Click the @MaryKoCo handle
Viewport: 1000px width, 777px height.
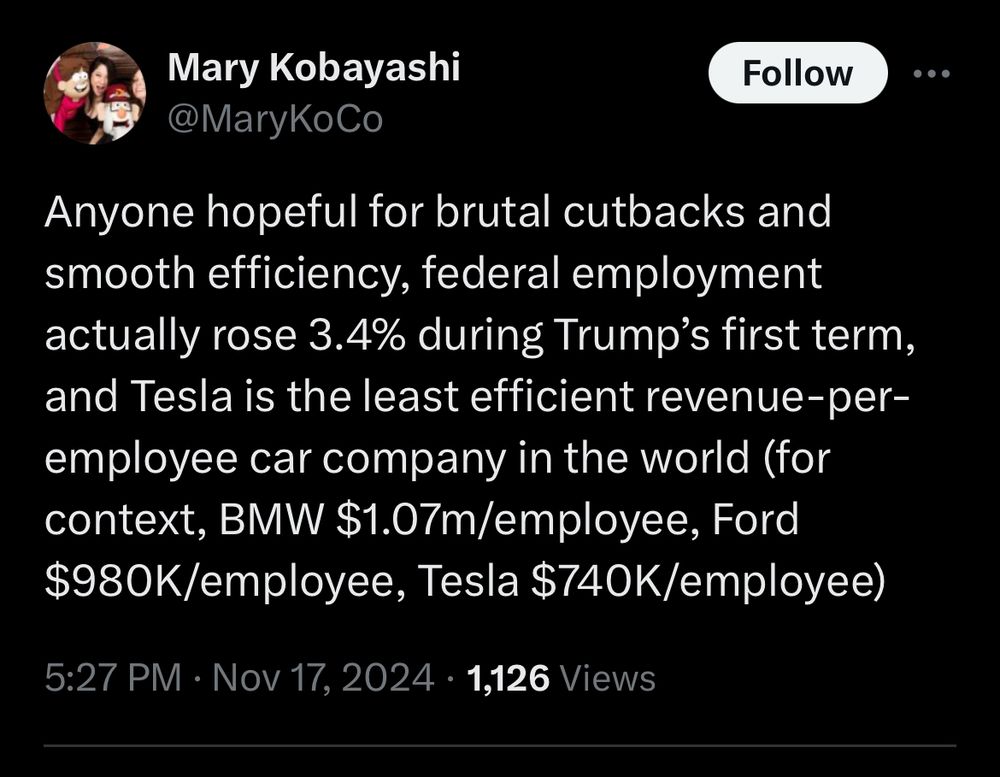pos(275,120)
